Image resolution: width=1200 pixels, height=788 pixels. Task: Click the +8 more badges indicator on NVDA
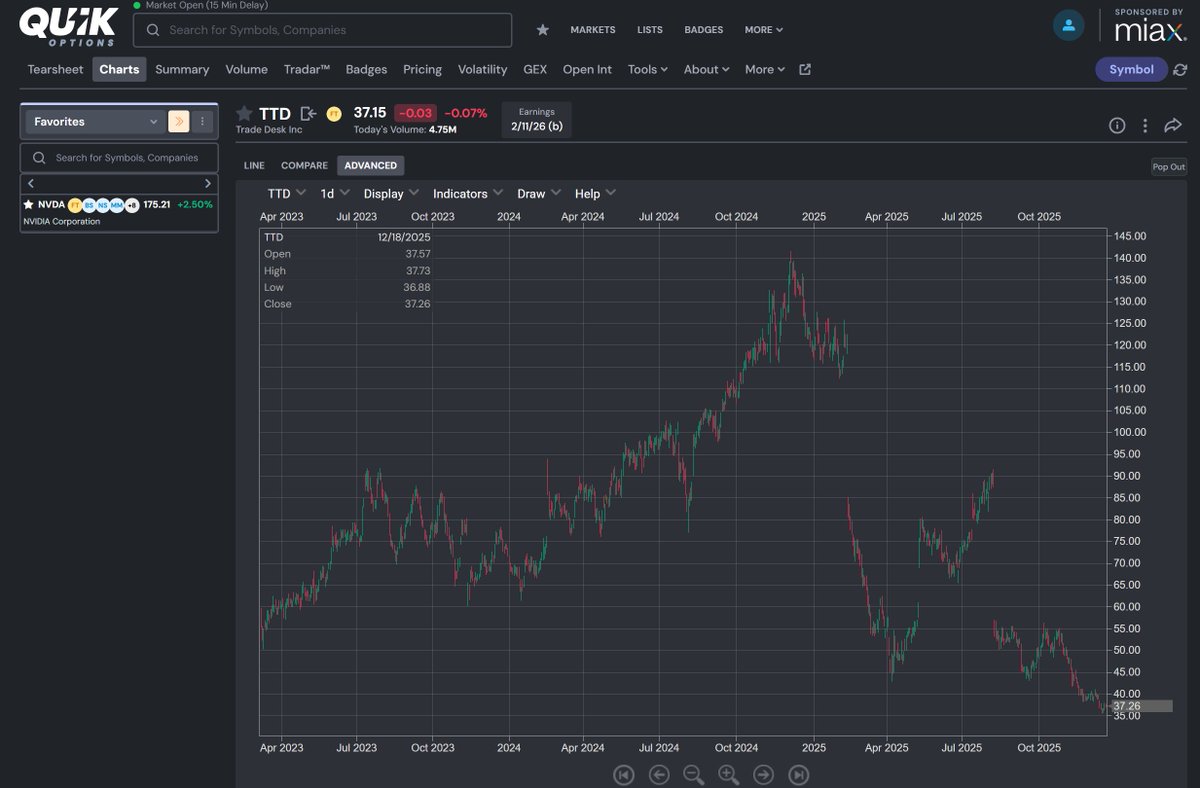pyautogui.click(x=131, y=205)
